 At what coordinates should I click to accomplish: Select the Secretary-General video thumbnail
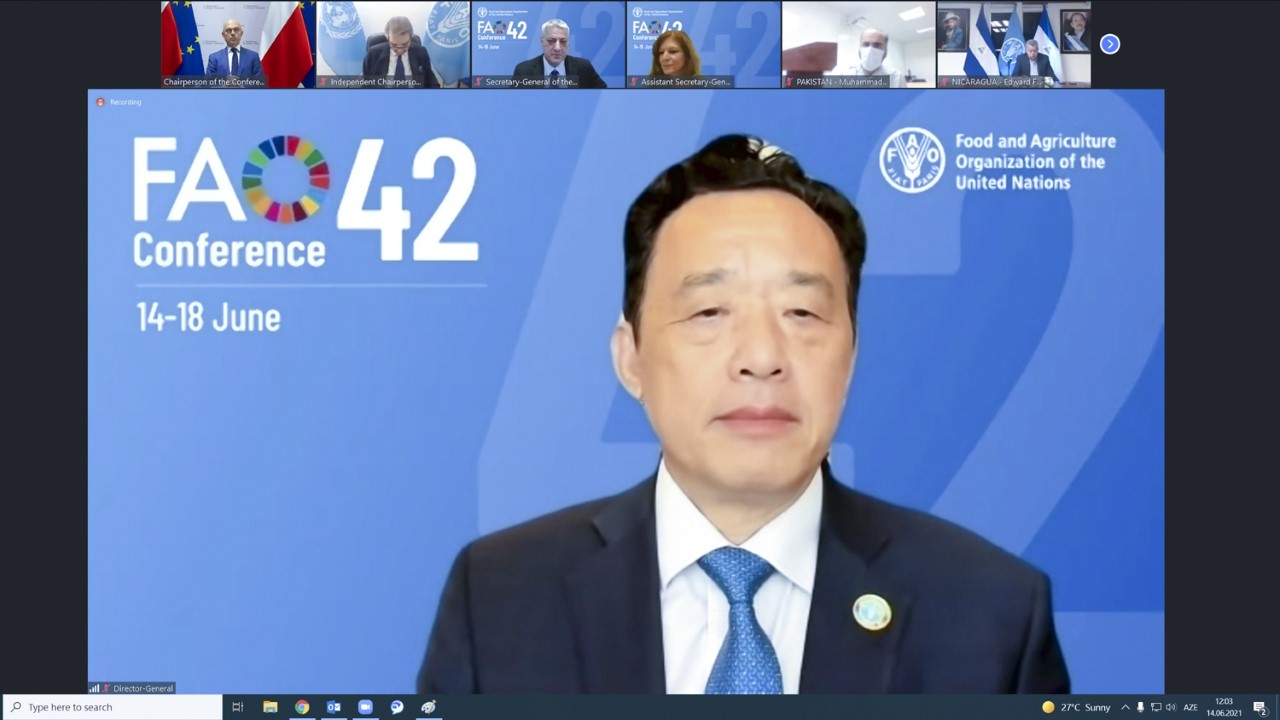click(548, 44)
